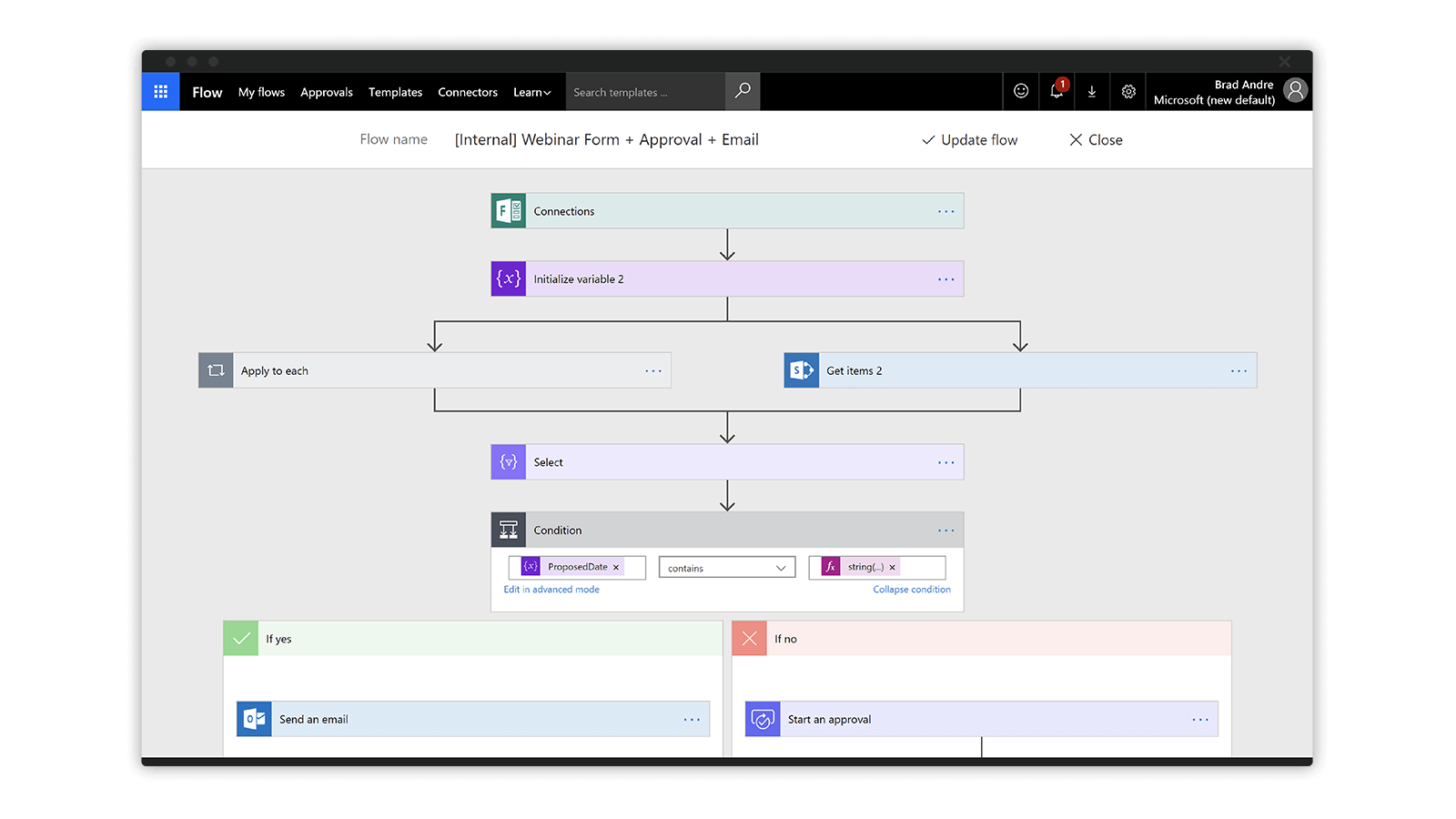Expand the Select step

[x=727, y=462]
